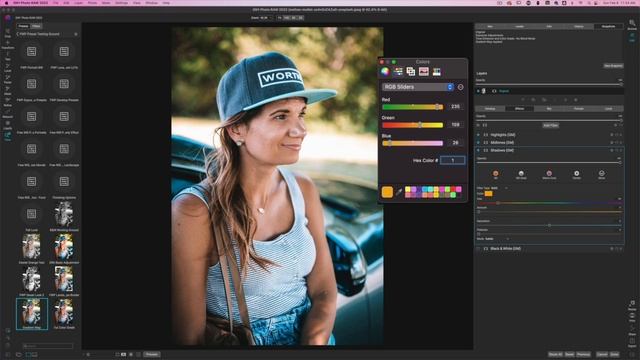Image resolution: width=640 pixels, height=360 pixels.
Task: Select the Mask tool
Action: click(x=7, y=90)
